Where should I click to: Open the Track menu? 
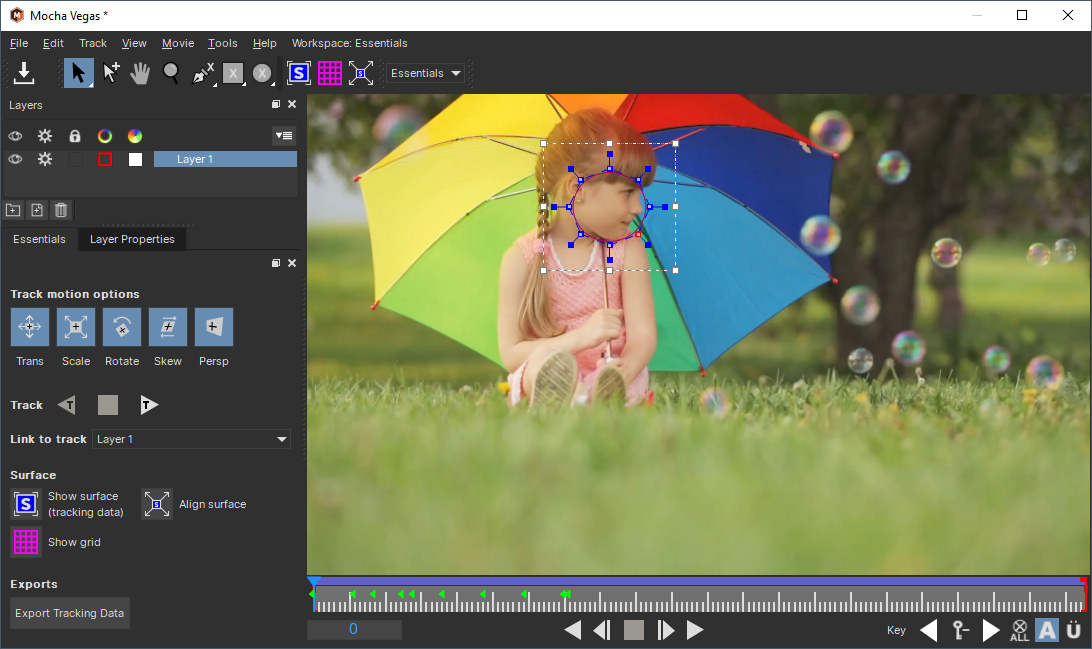pos(93,43)
